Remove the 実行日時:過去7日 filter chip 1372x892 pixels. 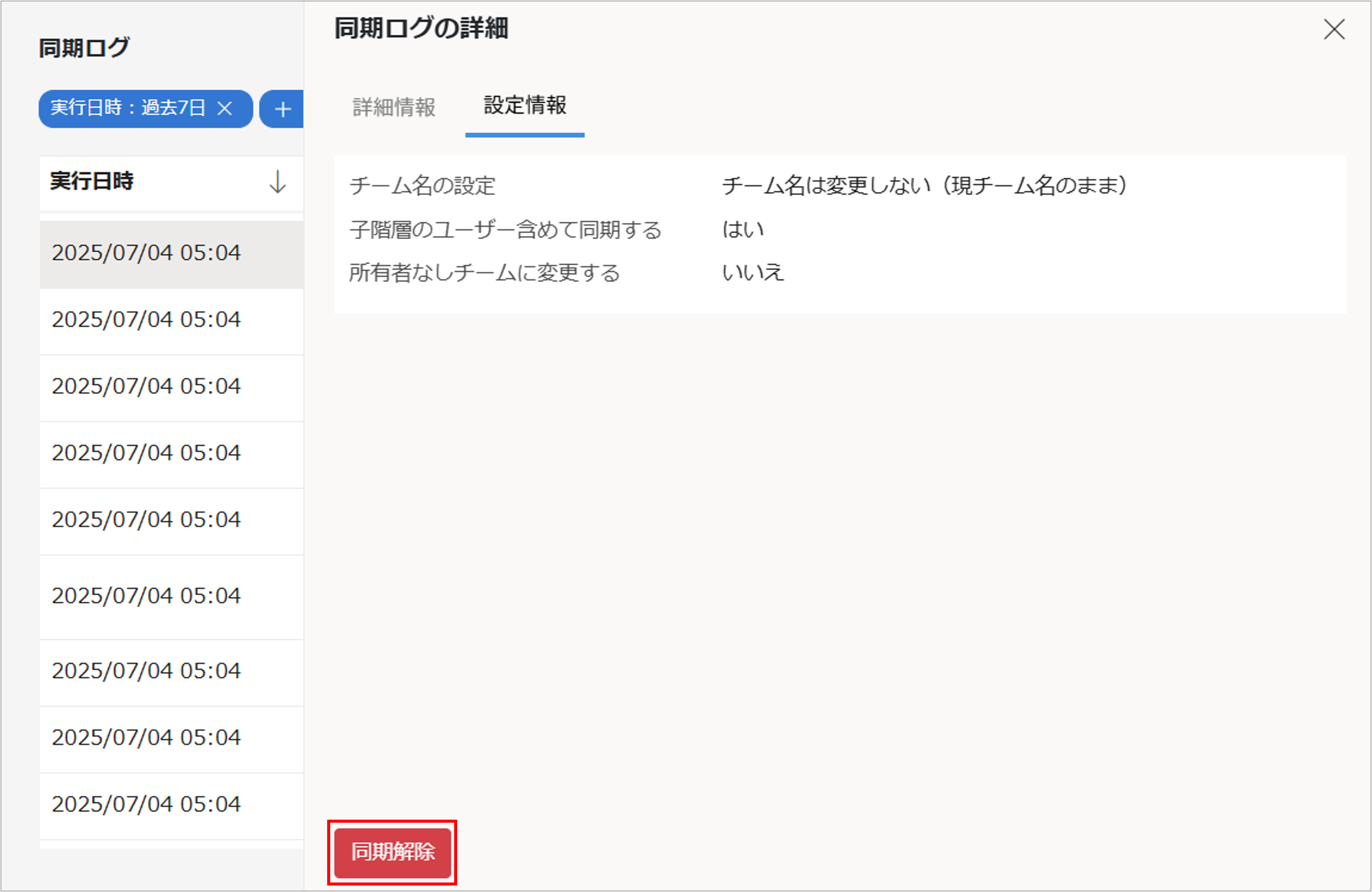click(x=225, y=108)
